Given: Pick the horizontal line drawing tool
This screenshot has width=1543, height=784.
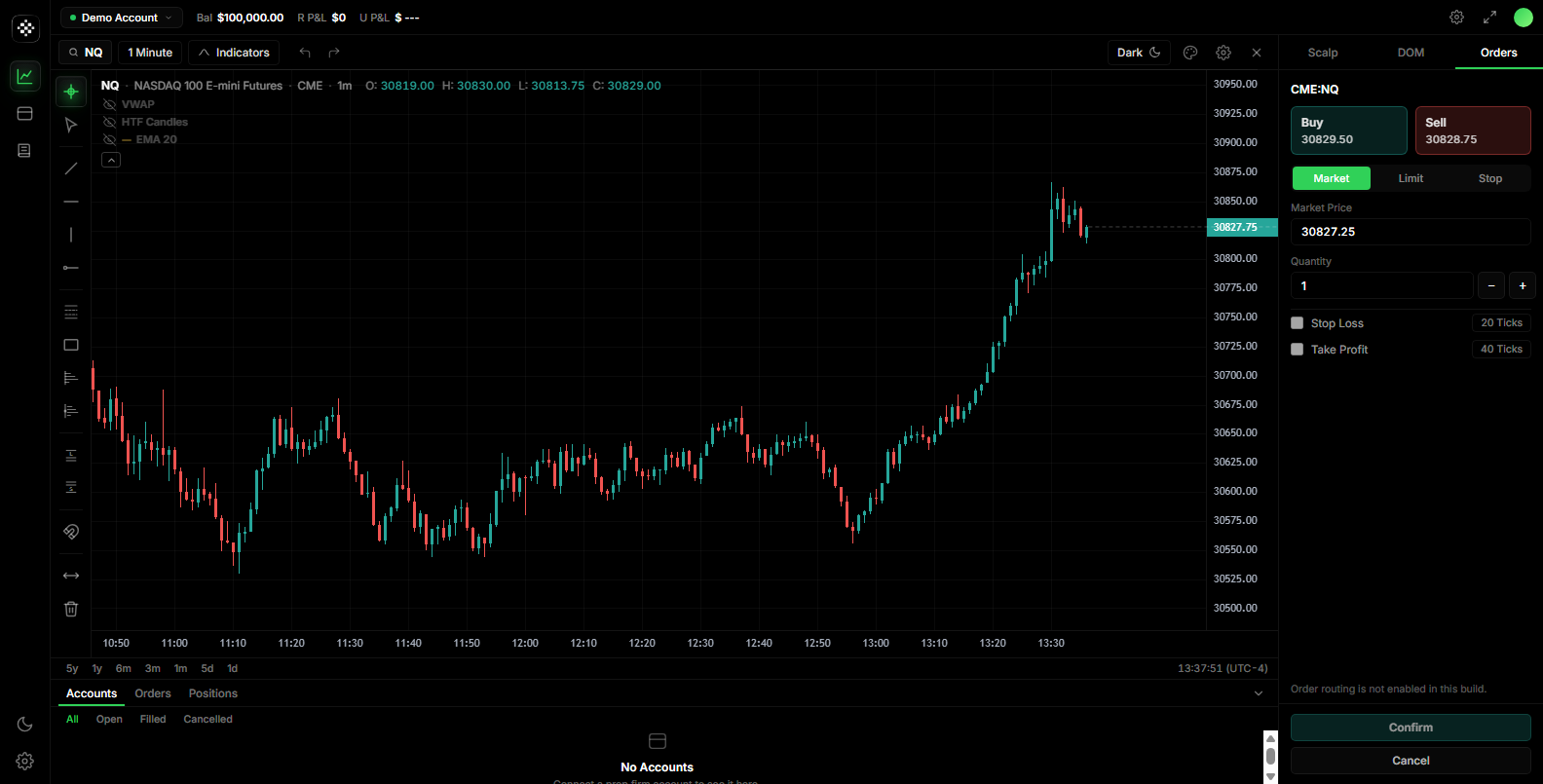Looking at the screenshot, I should coord(71,202).
